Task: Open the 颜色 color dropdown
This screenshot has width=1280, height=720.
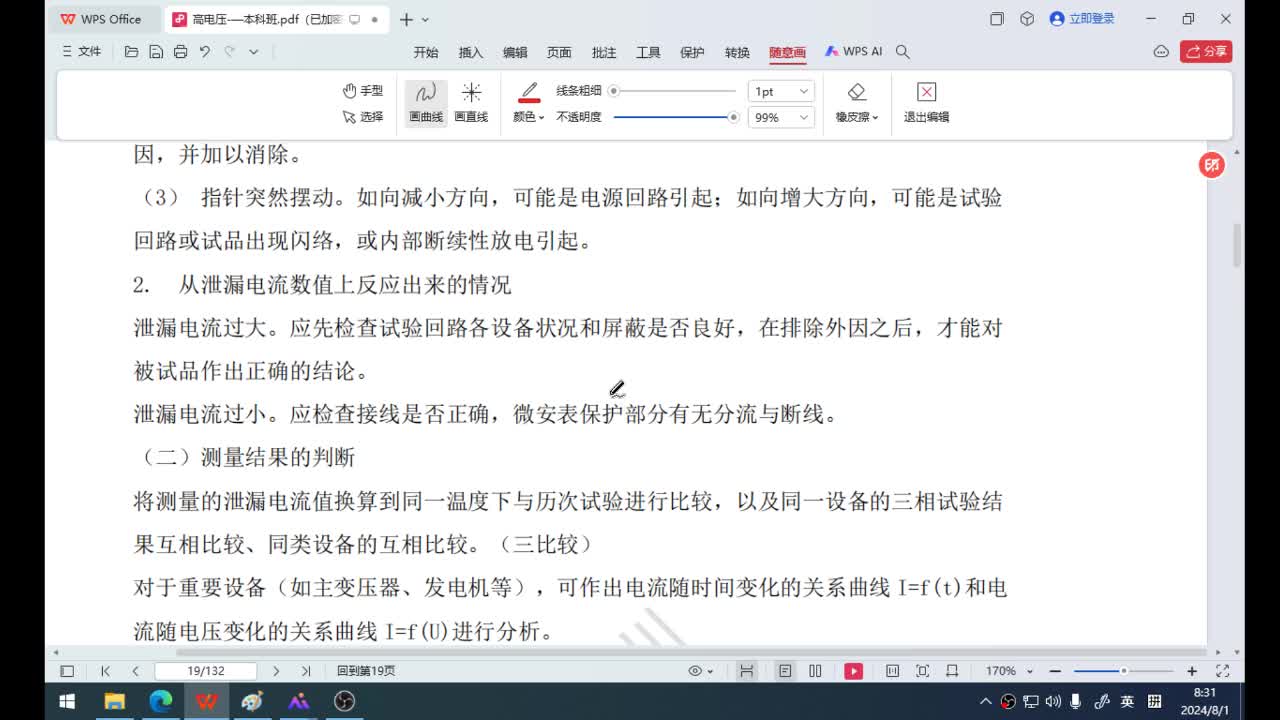Action: point(529,117)
